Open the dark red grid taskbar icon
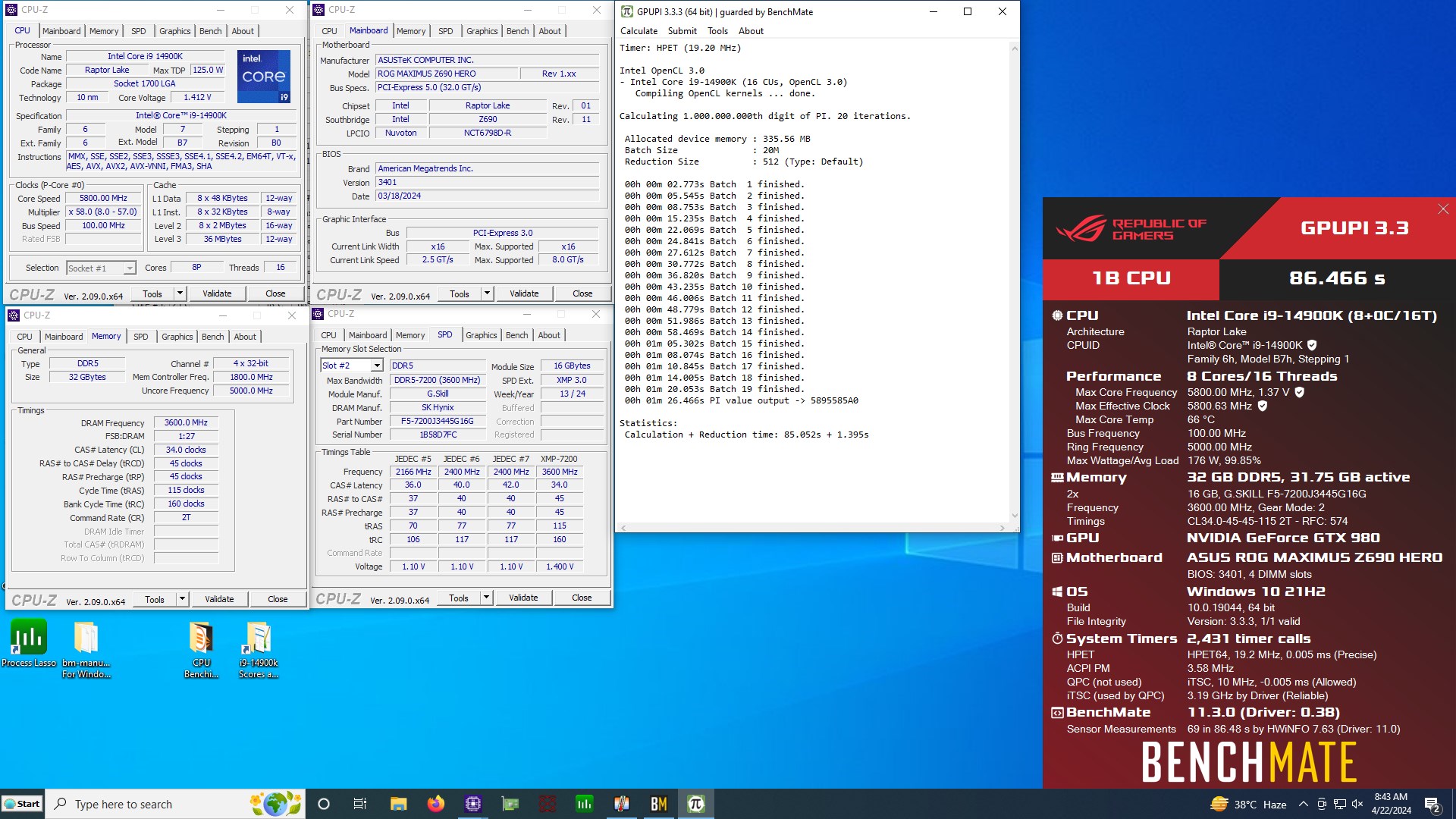Viewport: 1456px width, 819px height. coord(547,804)
